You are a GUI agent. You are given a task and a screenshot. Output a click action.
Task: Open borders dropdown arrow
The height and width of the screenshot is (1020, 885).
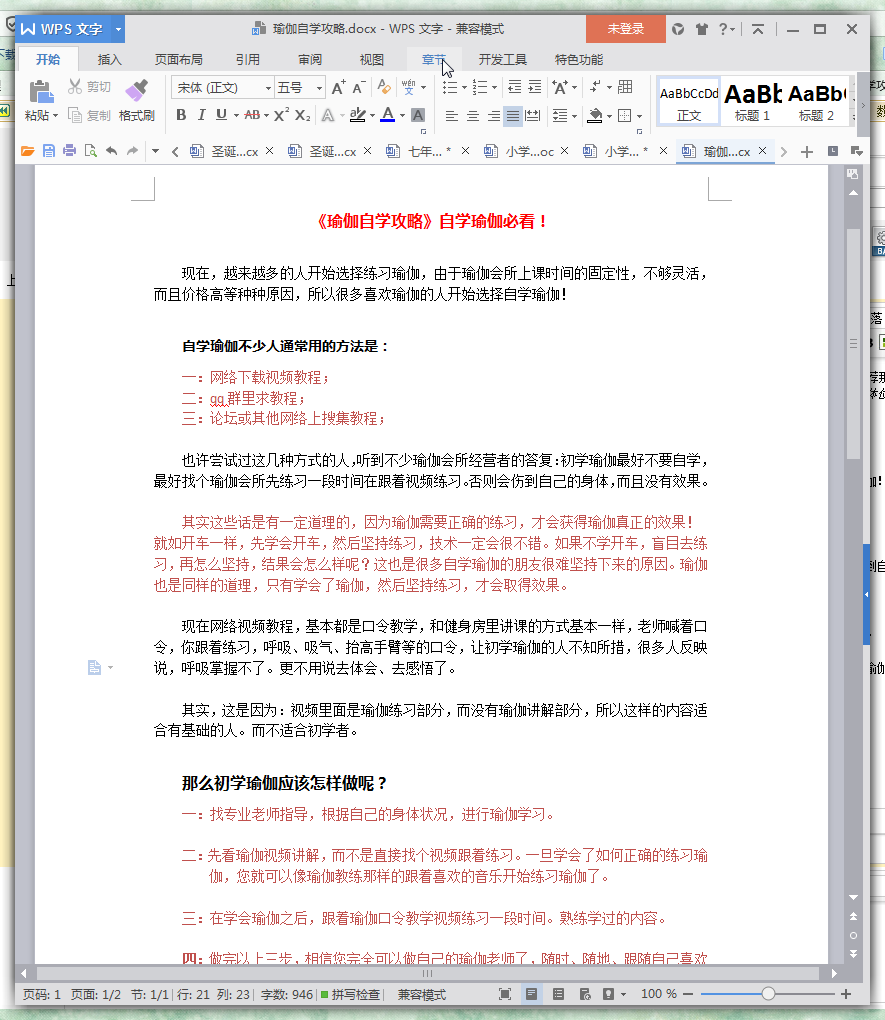(640, 116)
